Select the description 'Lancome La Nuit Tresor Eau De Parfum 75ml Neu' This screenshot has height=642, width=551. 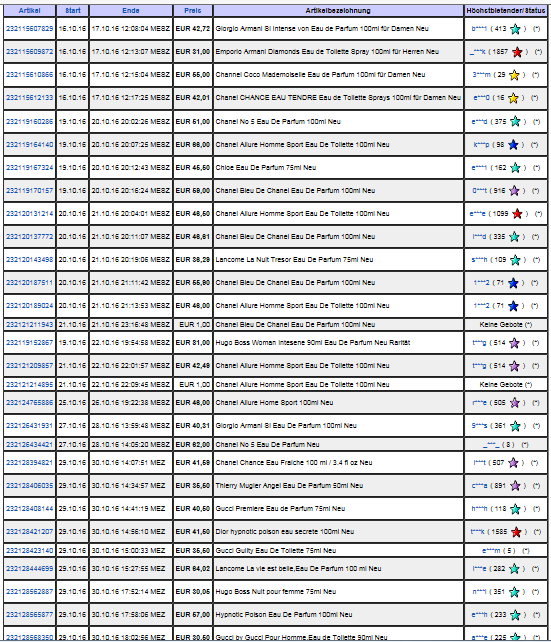click(294, 259)
